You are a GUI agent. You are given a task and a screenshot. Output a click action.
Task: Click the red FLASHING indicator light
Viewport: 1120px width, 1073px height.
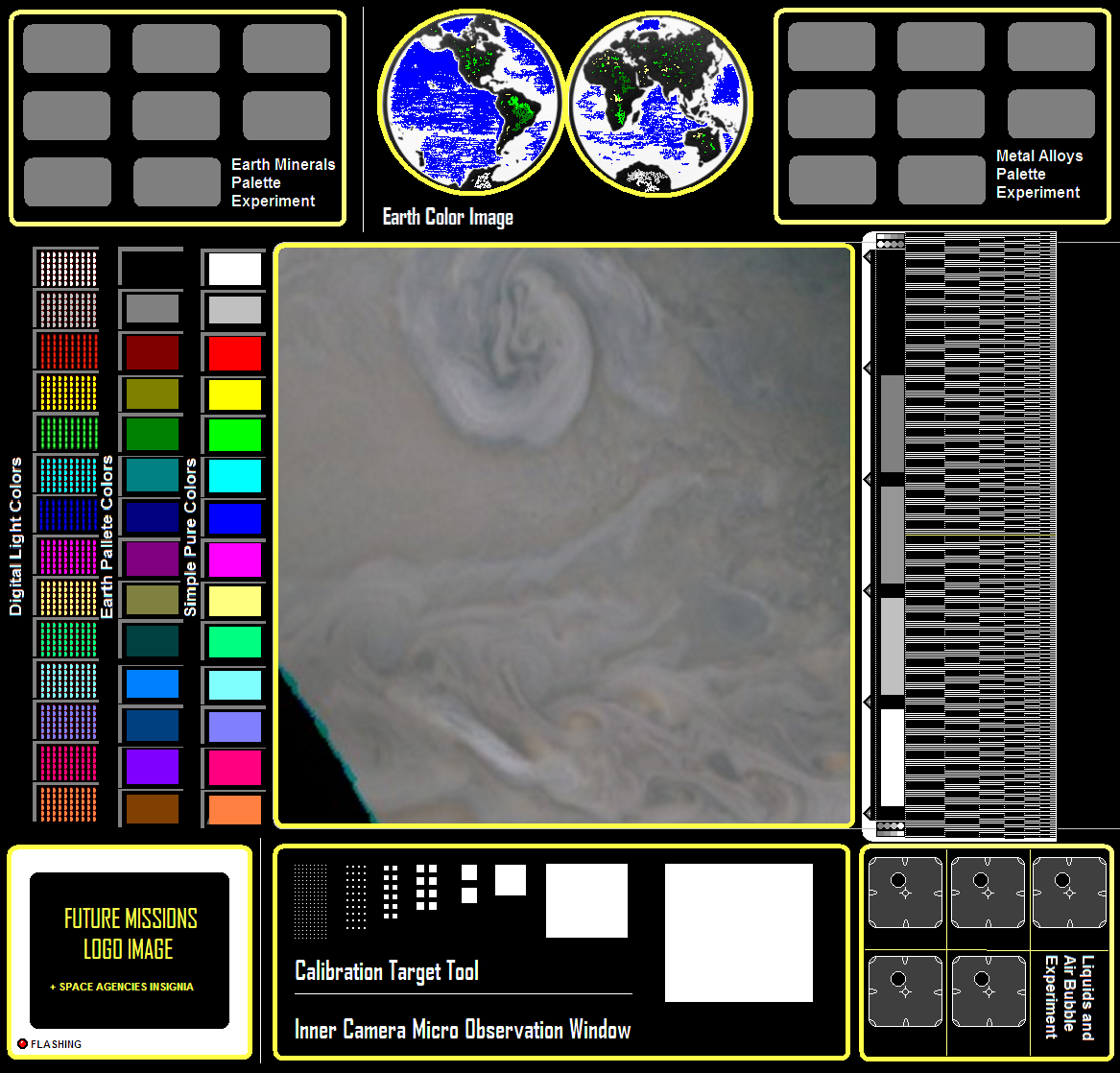point(22,1043)
